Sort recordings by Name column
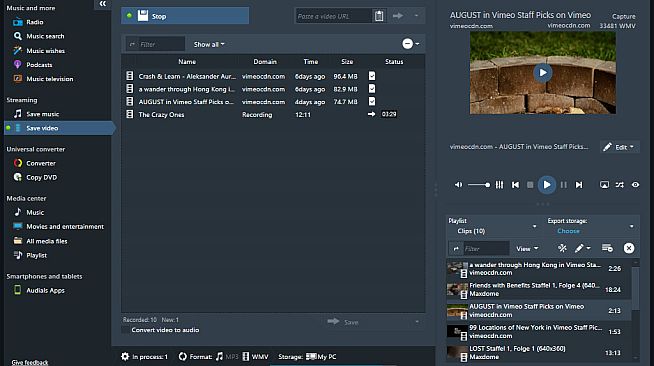The height and width of the screenshot is (366, 654). point(187,62)
